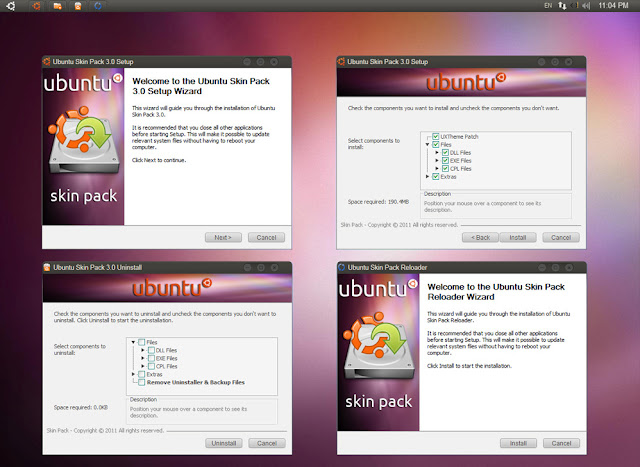The height and width of the screenshot is (467, 640).
Task: Click title icon of the Setup welcome window
Action: (47, 62)
